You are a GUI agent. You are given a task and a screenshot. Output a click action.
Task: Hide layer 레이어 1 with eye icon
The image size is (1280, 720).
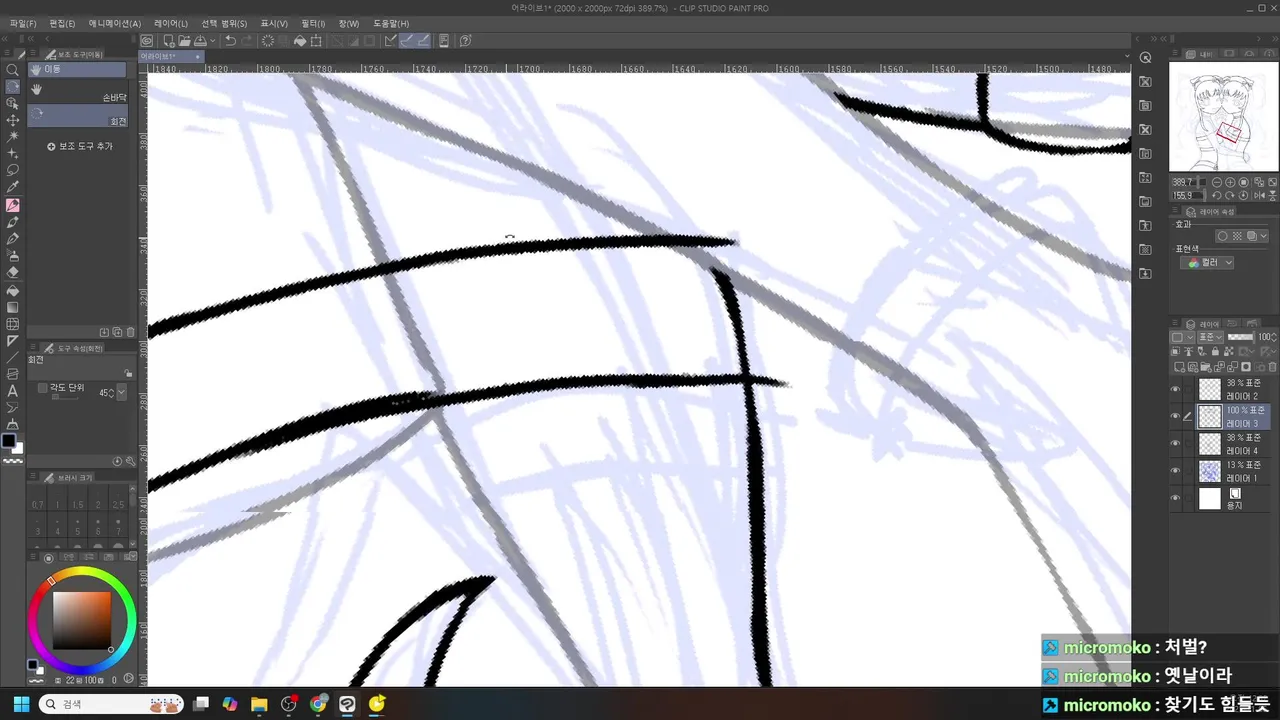[x=1175, y=471]
